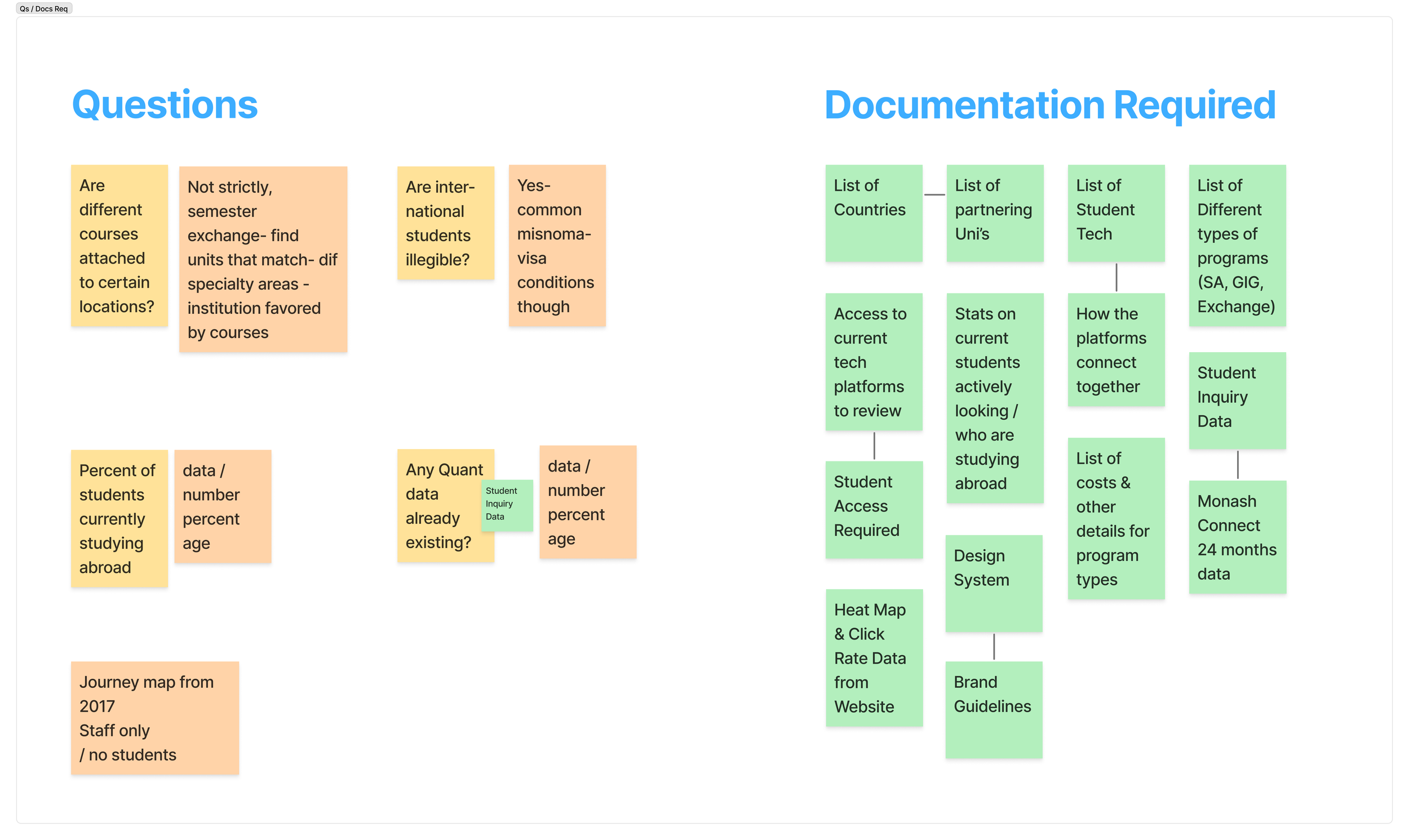Select the 'Not strictly, semester exchange' note

click(x=263, y=259)
